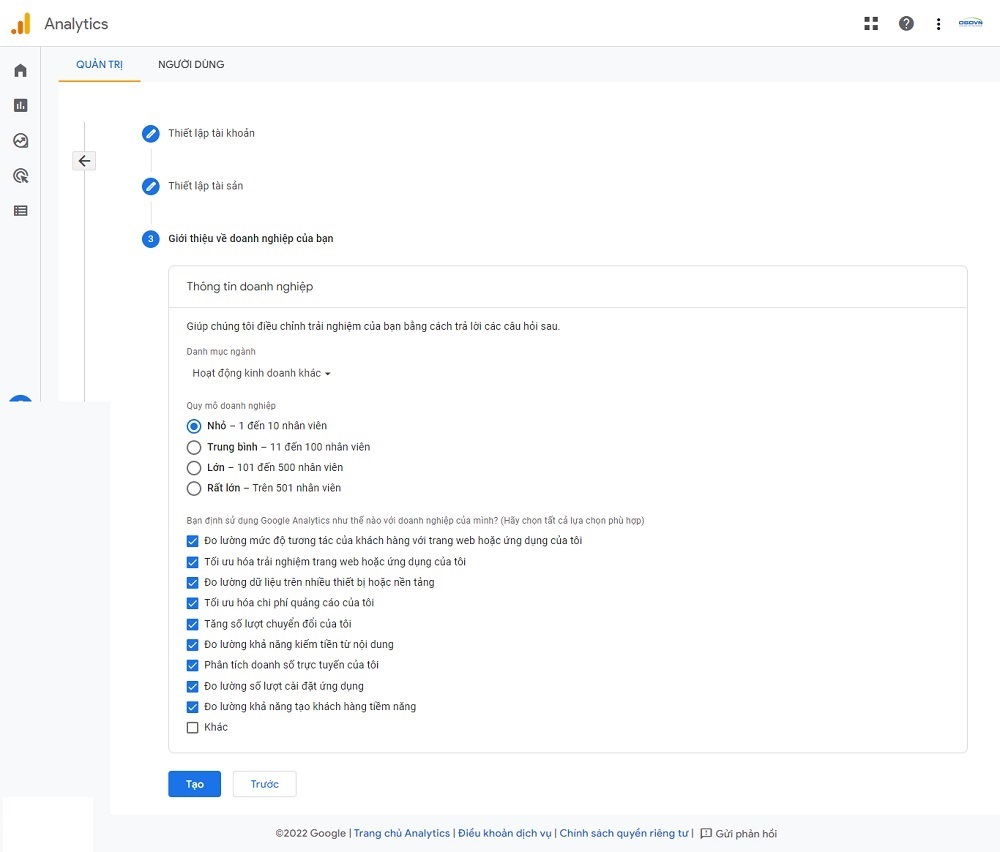Open the Home page from the sidebar
Viewport: 1000px width, 852px height.
coord(20,70)
